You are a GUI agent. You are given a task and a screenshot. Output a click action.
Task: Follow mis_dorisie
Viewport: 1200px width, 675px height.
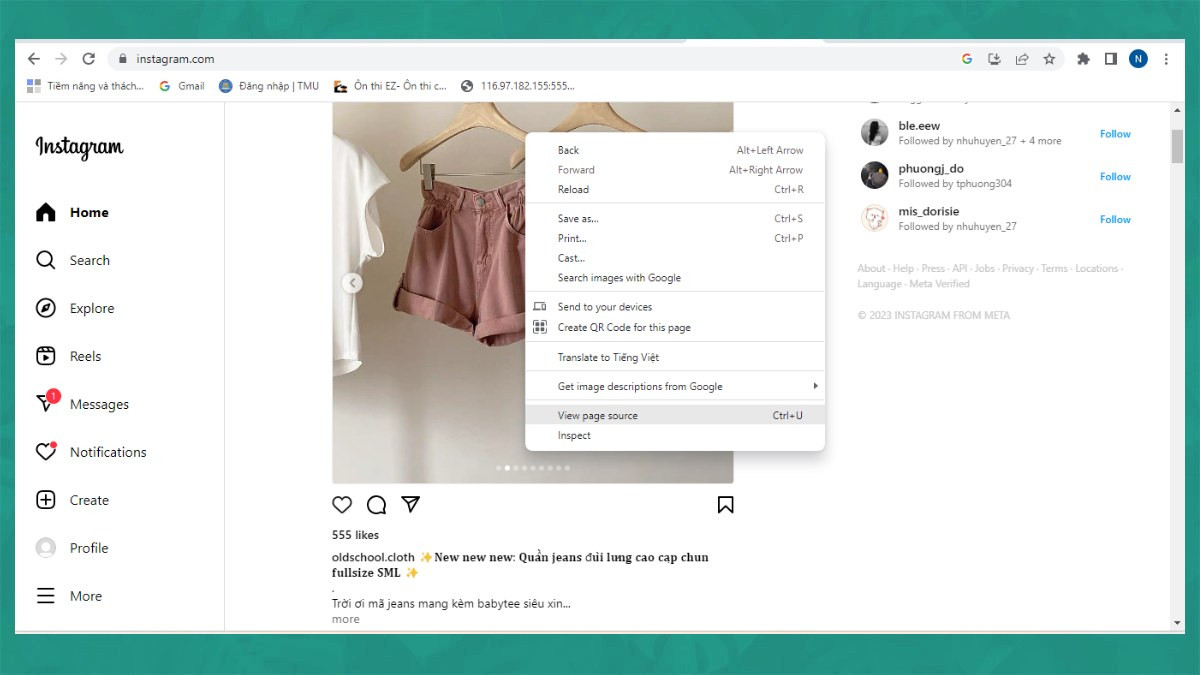[x=1114, y=219]
